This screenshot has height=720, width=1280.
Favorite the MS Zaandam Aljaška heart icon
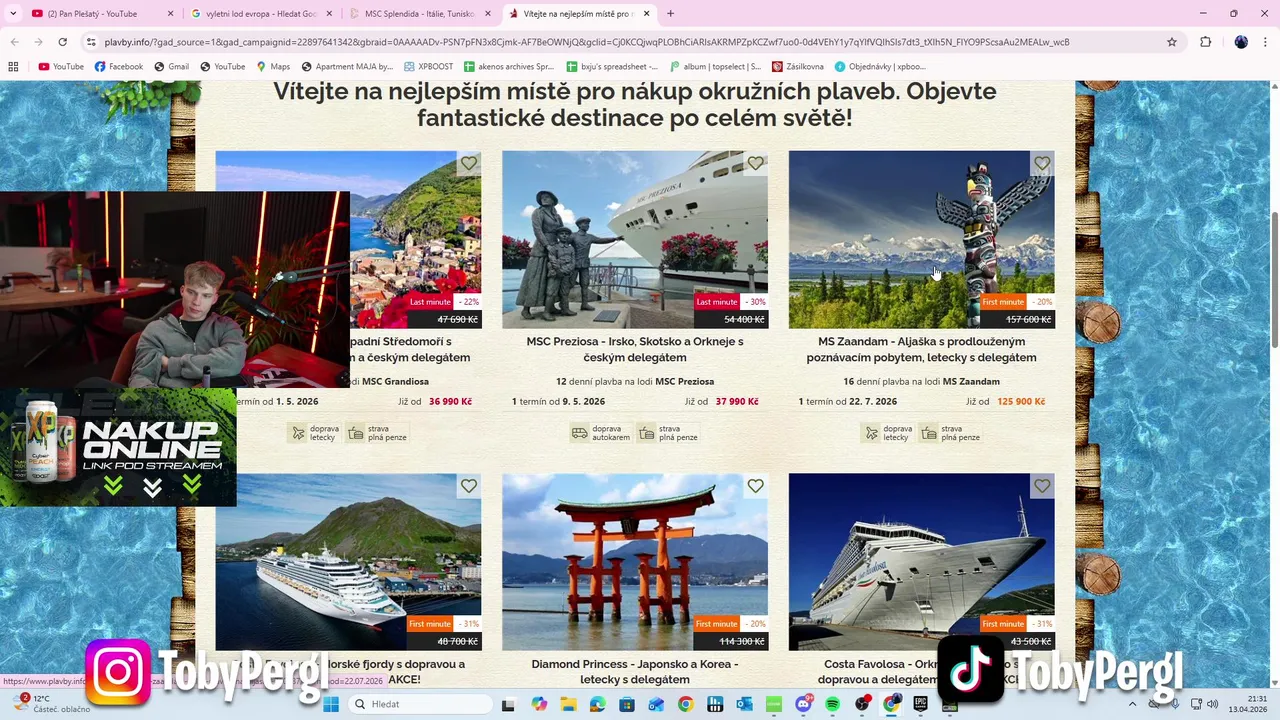1042,163
